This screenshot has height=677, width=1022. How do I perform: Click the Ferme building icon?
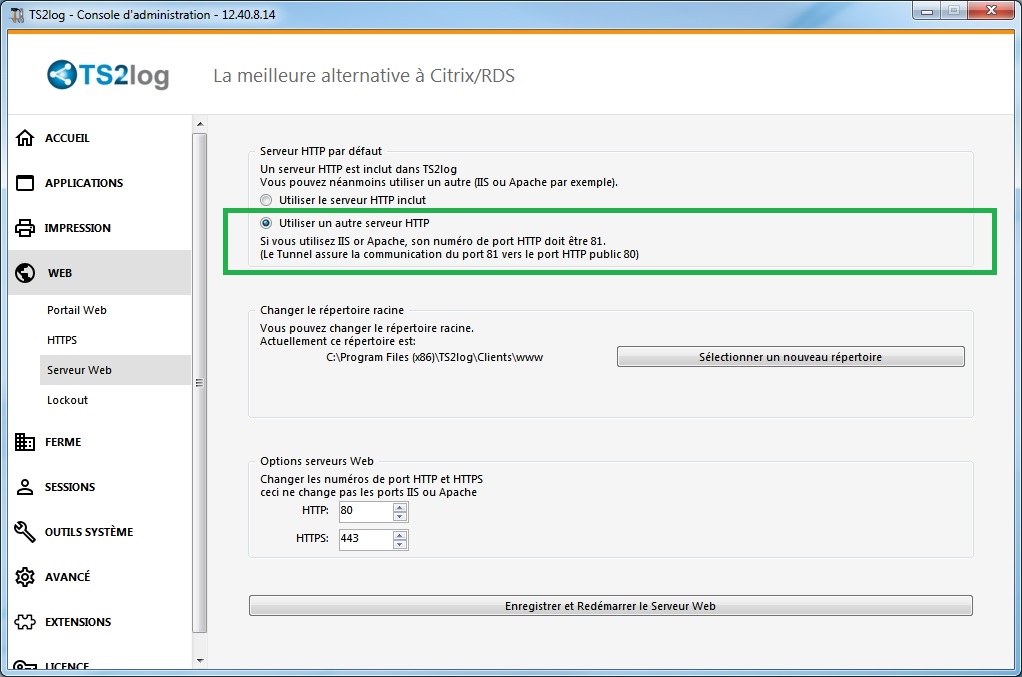coord(25,442)
